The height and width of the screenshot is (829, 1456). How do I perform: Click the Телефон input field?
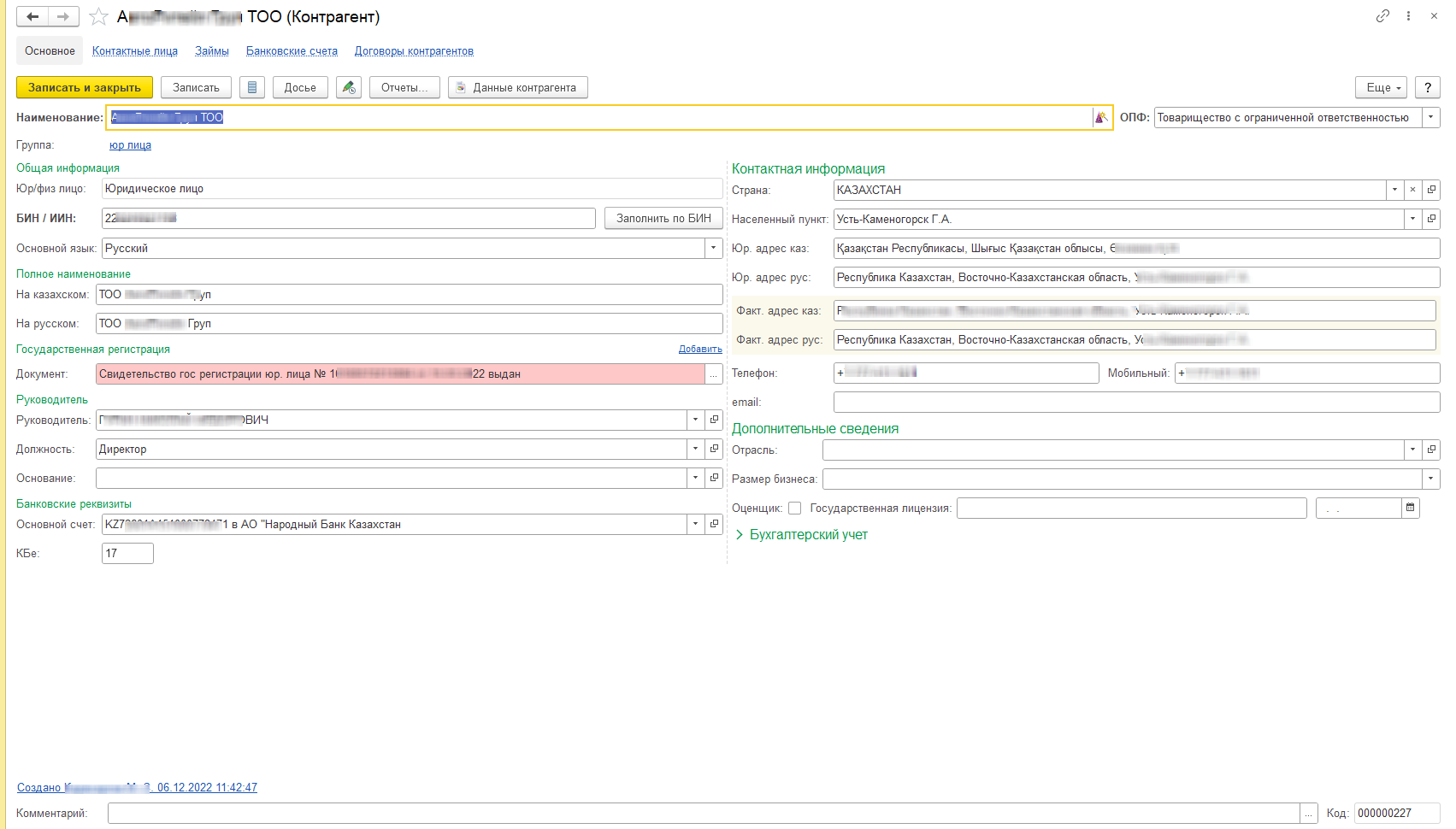tap(966, 373)
